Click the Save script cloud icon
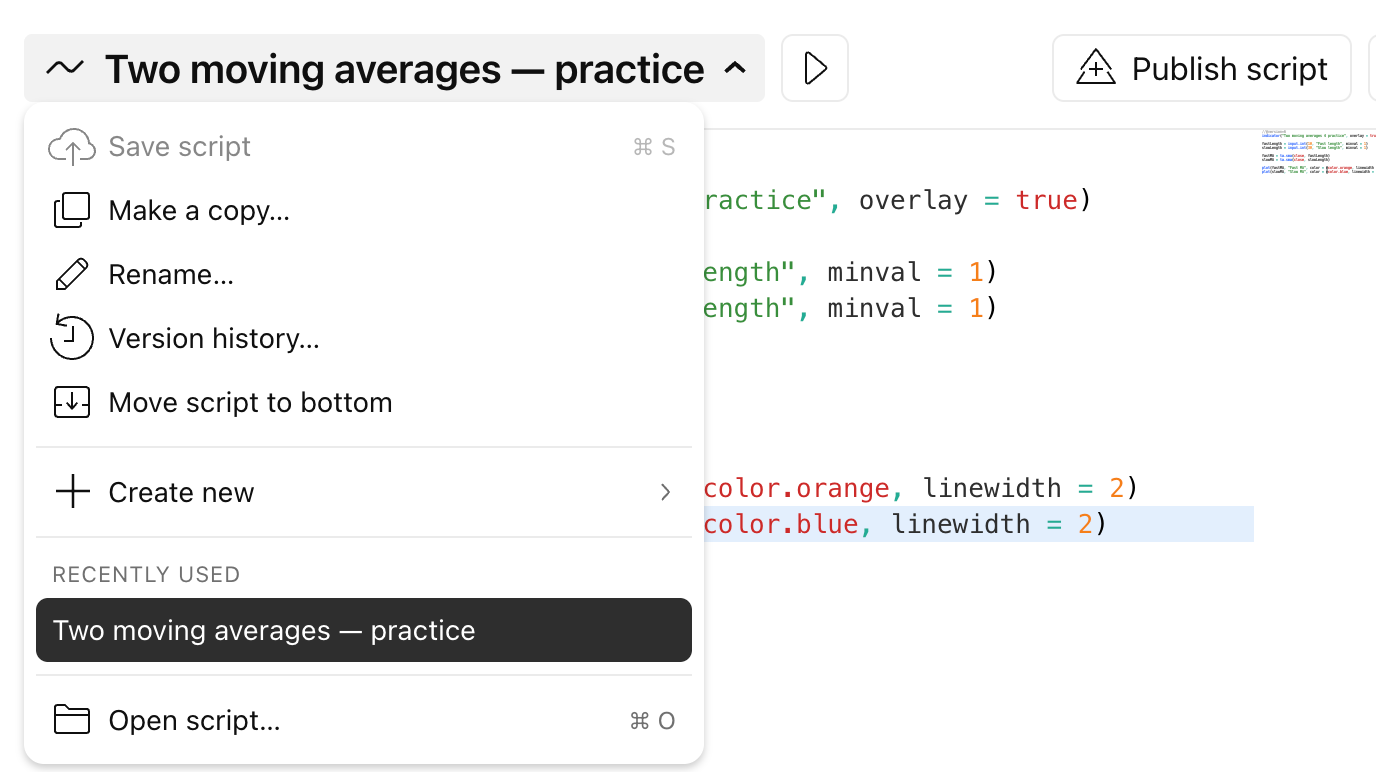 (x=72, y=147)
